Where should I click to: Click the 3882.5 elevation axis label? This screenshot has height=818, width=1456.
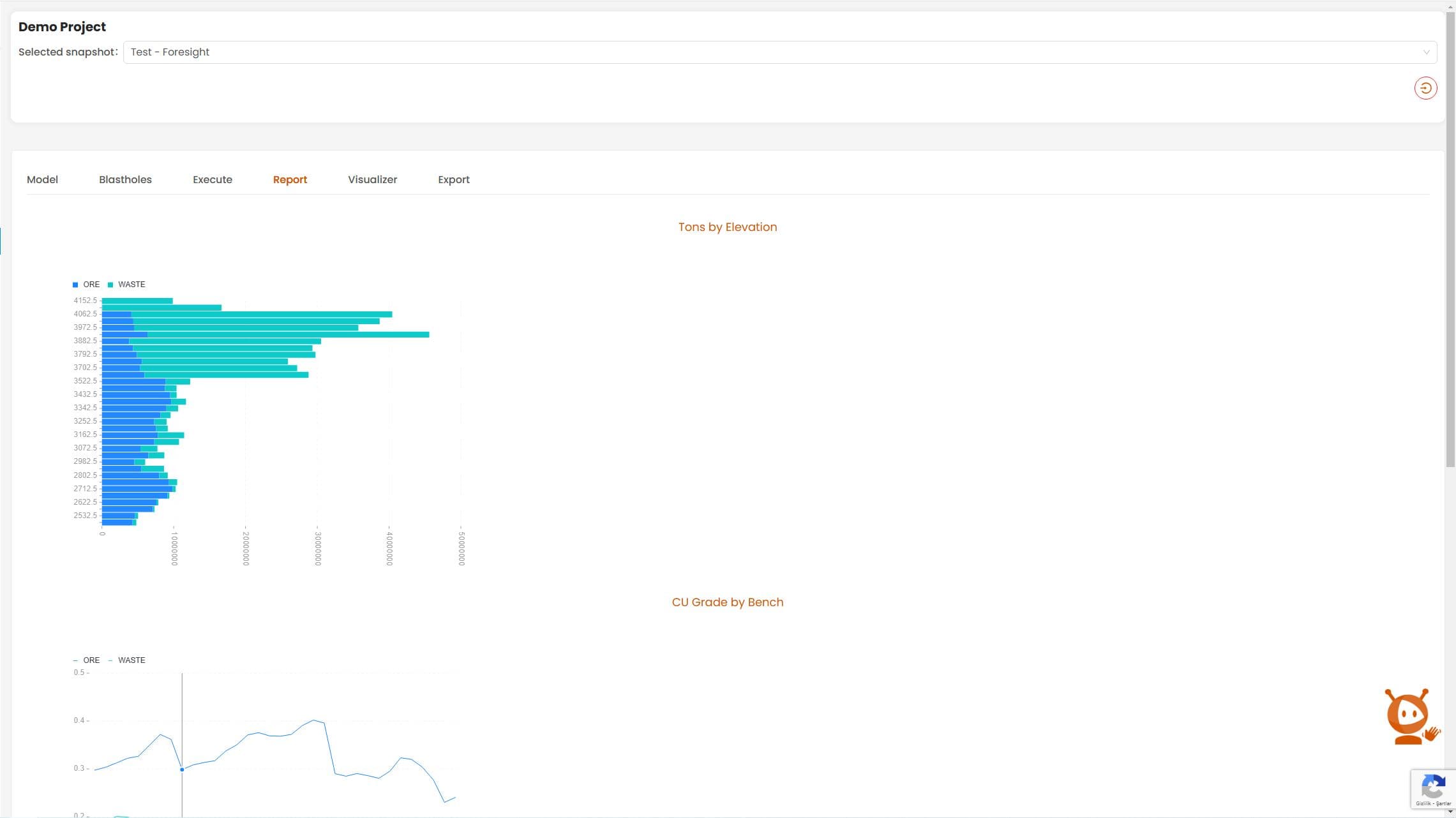[85, 341]
